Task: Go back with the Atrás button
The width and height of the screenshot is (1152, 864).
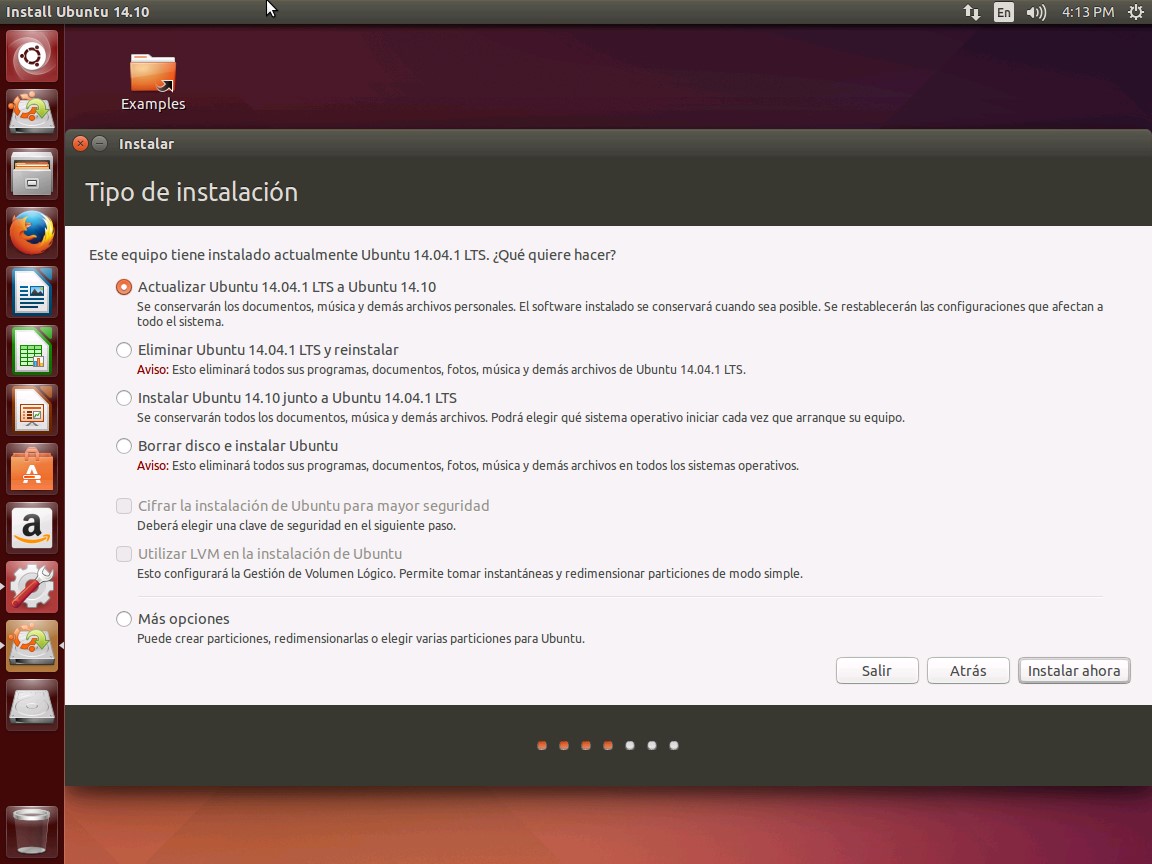Action: 968,671
